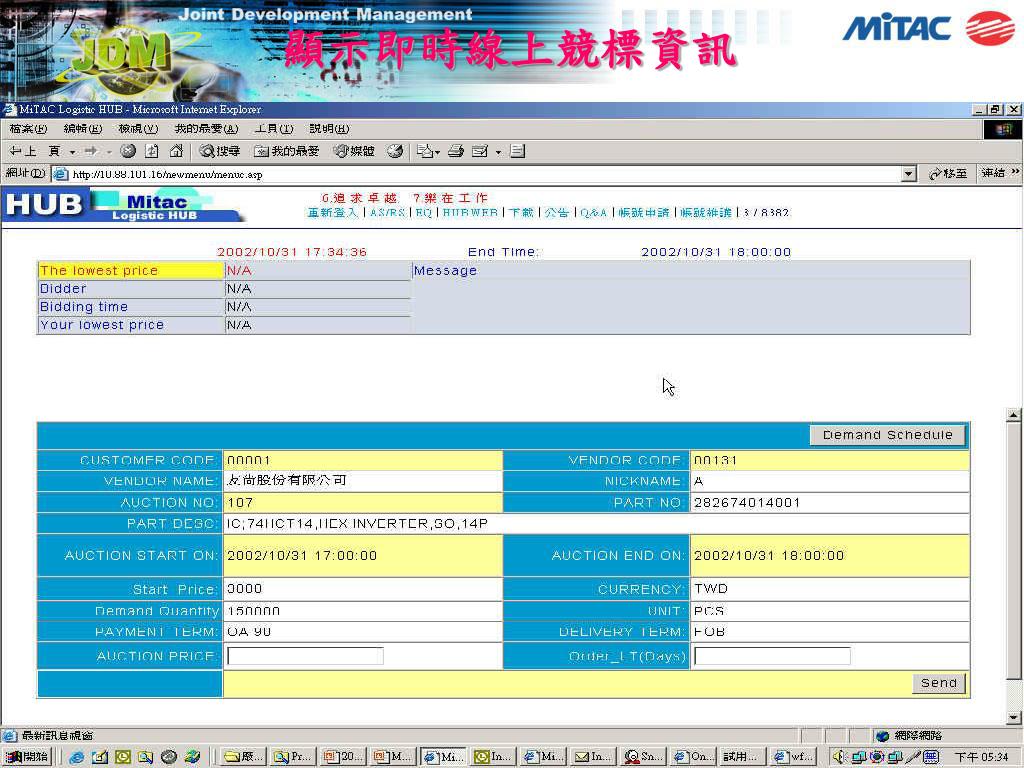Click the Go (移至) button
The image size is (1024, 768).
click(948, 174)
